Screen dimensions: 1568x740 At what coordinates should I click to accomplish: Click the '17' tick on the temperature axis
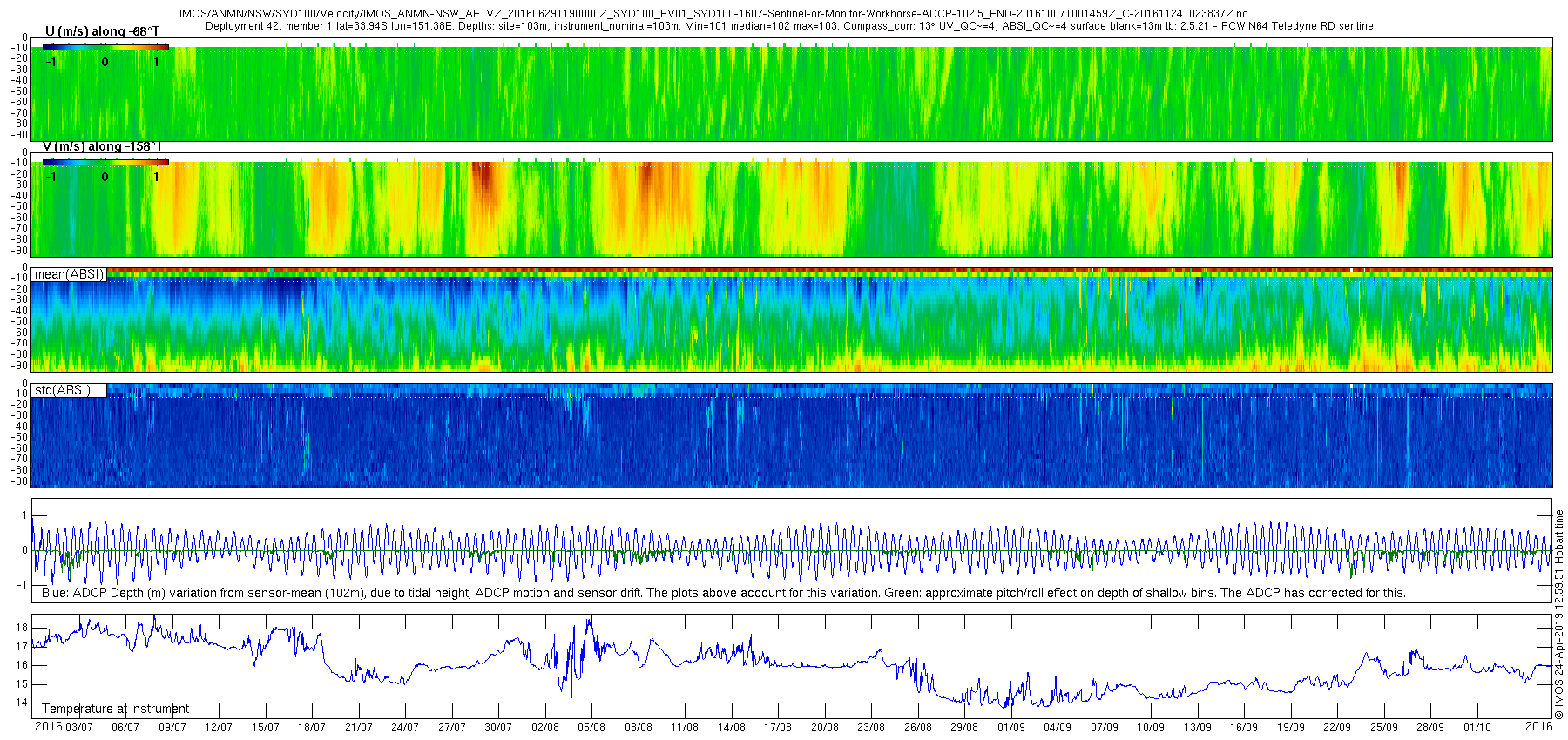22,647
